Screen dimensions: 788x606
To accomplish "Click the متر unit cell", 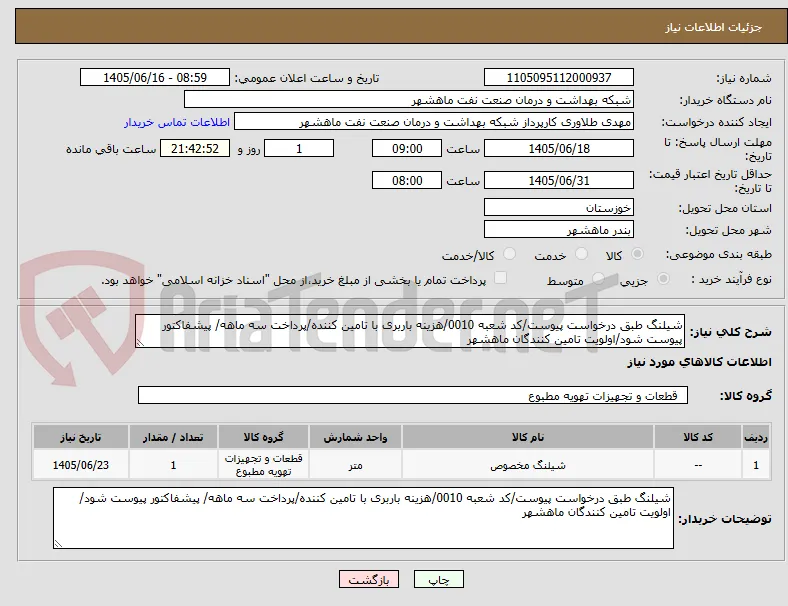I will (355, 465).
